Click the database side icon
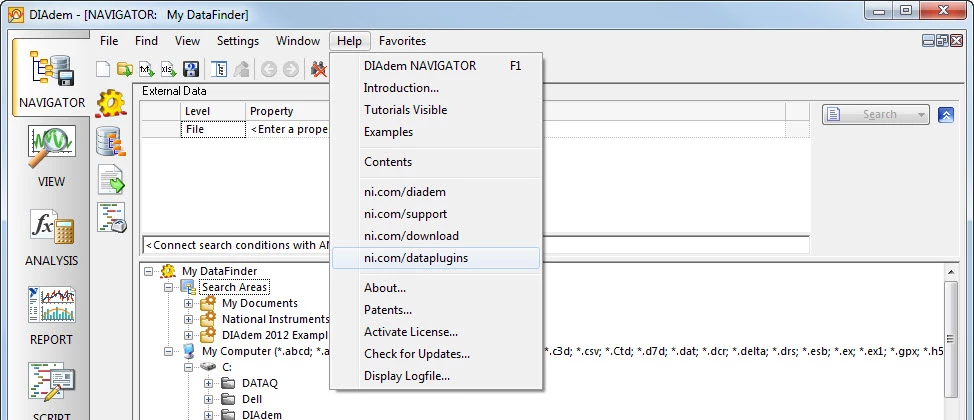Screen dimensions: 974x420 111,141
